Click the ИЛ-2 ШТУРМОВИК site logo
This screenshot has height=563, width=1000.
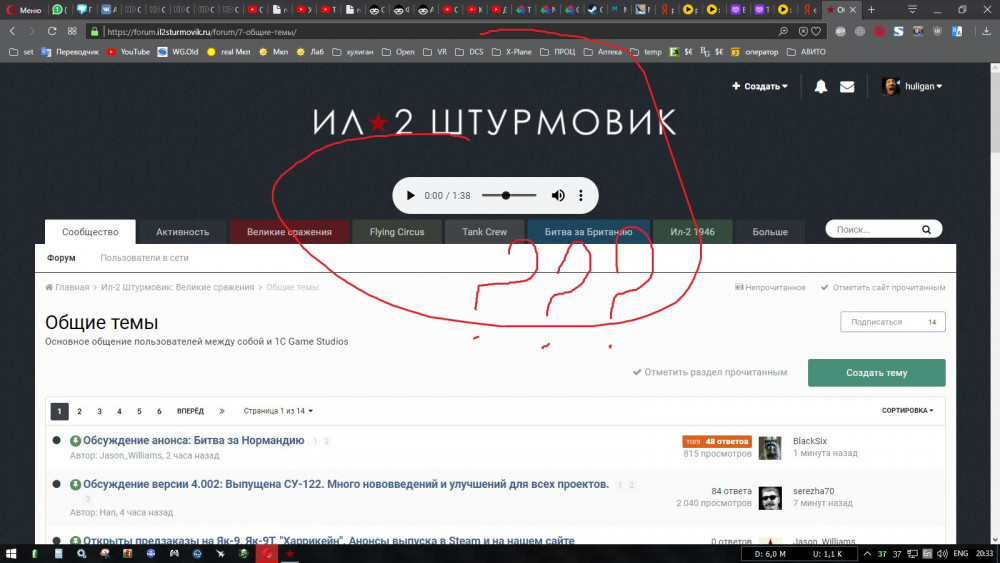pyautogui.click(x=494, y=122)
